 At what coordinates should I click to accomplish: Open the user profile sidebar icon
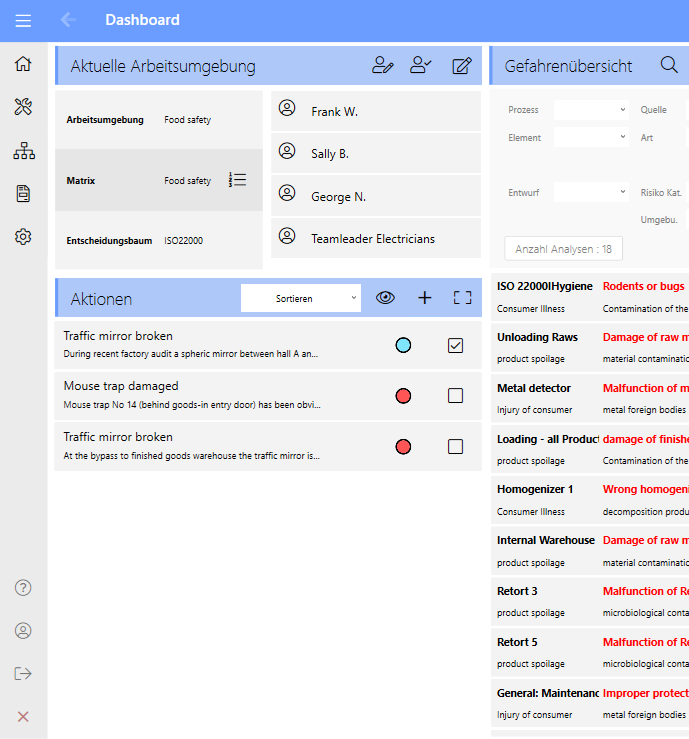(x=23, y=631)
